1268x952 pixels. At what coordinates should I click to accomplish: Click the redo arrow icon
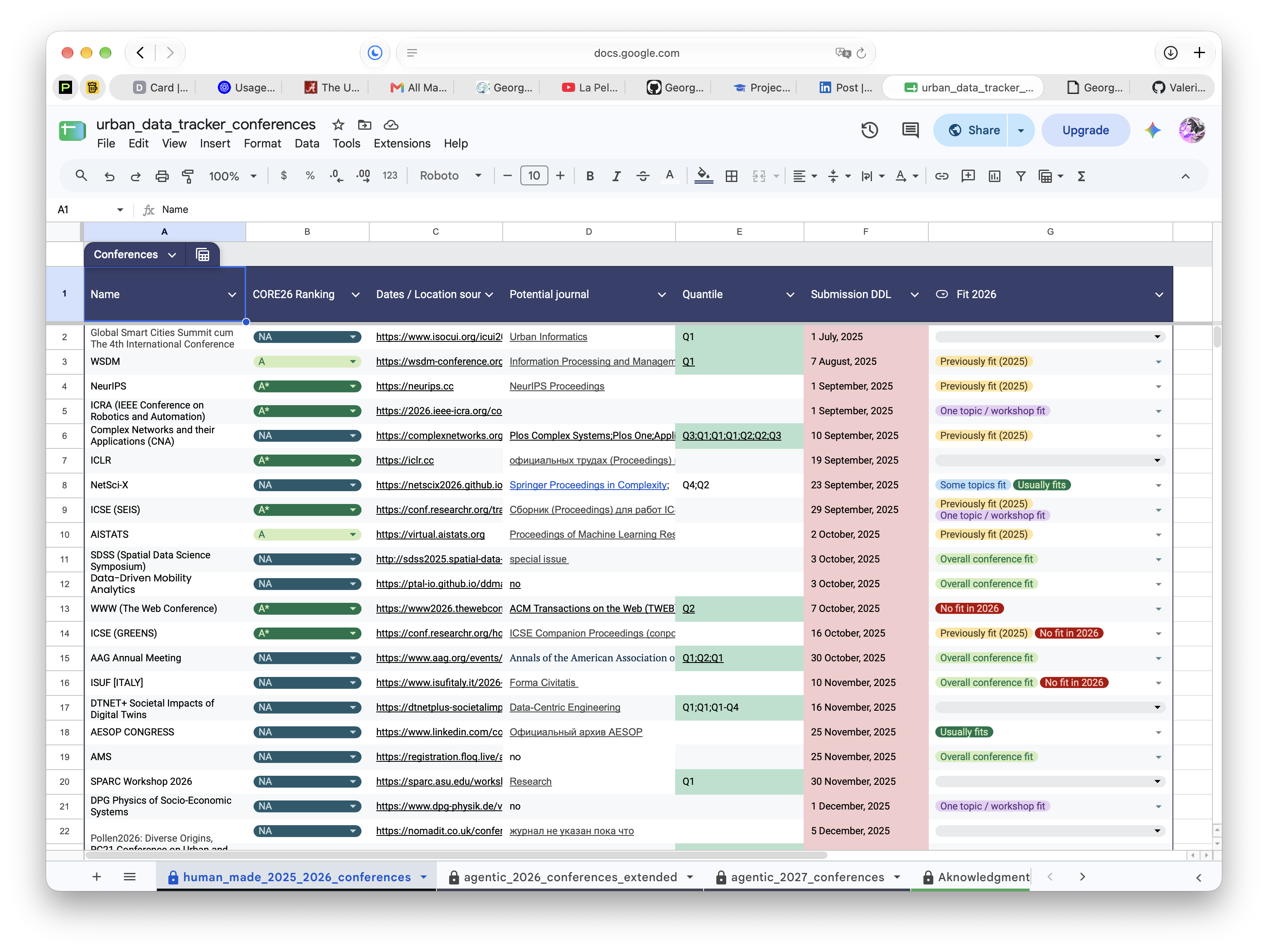click(x=136, y=176)
